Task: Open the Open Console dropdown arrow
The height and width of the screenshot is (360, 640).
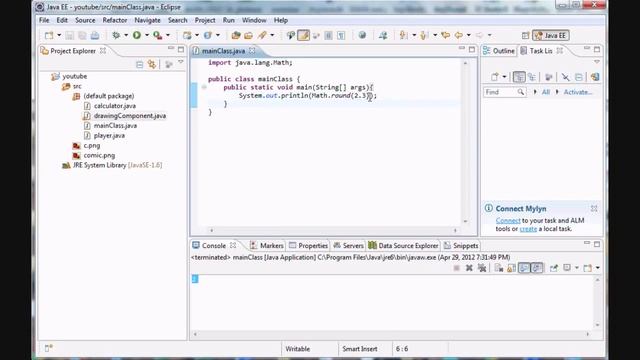Action: (x=598, y=268)
